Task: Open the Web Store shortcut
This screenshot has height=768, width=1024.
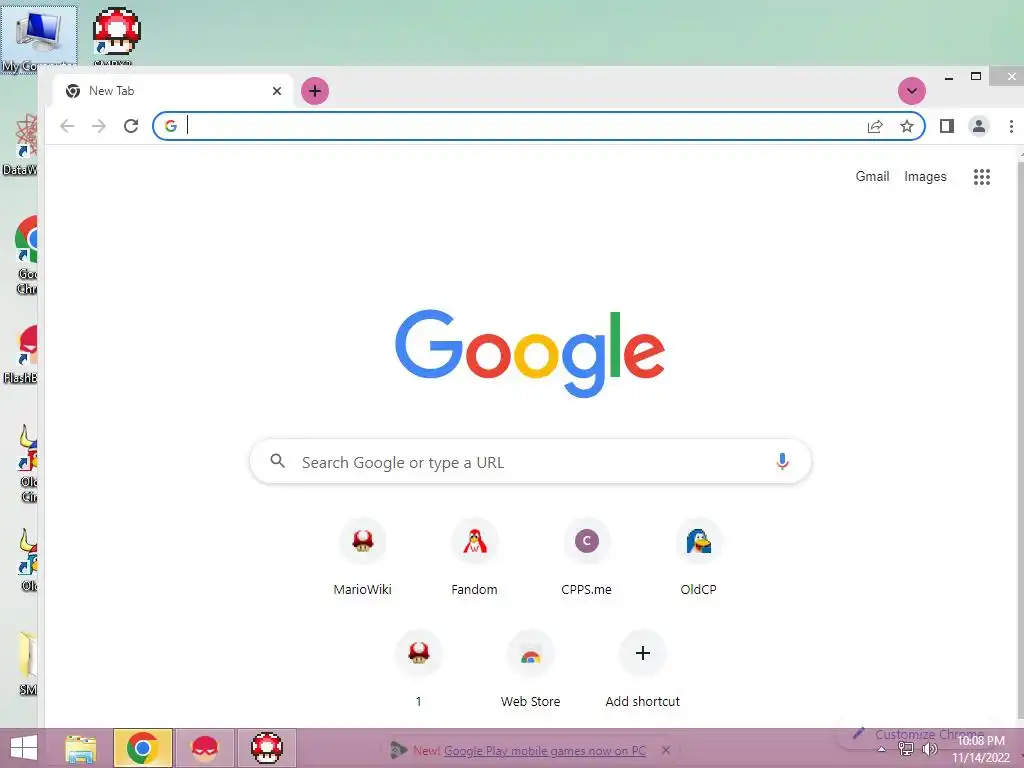Action: coord(530,669)
